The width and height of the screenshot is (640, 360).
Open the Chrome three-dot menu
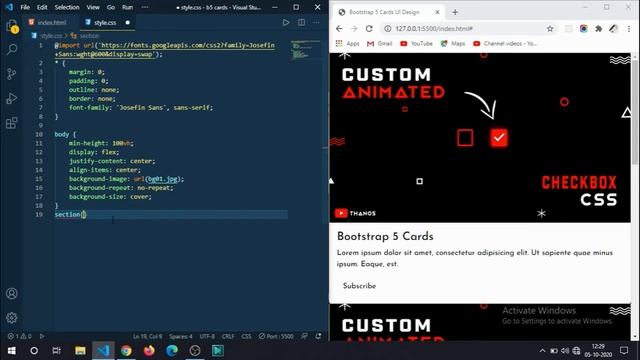click(x=629, y=29)
